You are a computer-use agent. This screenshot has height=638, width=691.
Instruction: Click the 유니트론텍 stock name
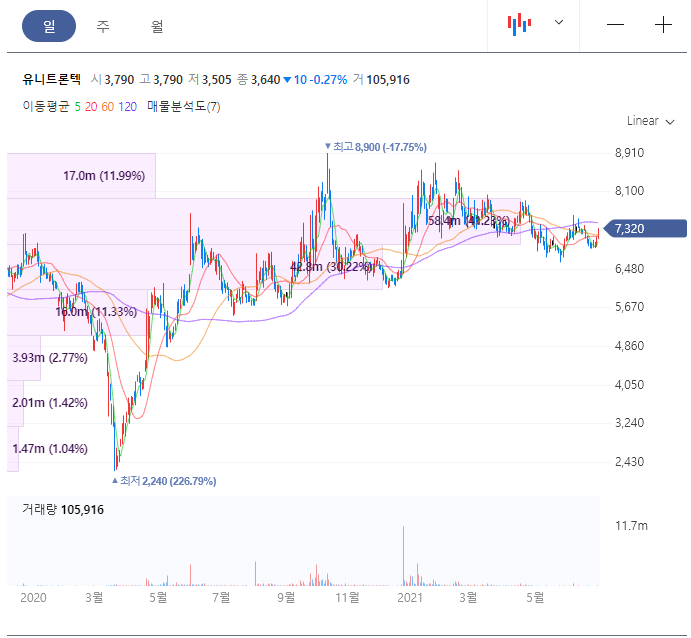click(x=52, y=79)
